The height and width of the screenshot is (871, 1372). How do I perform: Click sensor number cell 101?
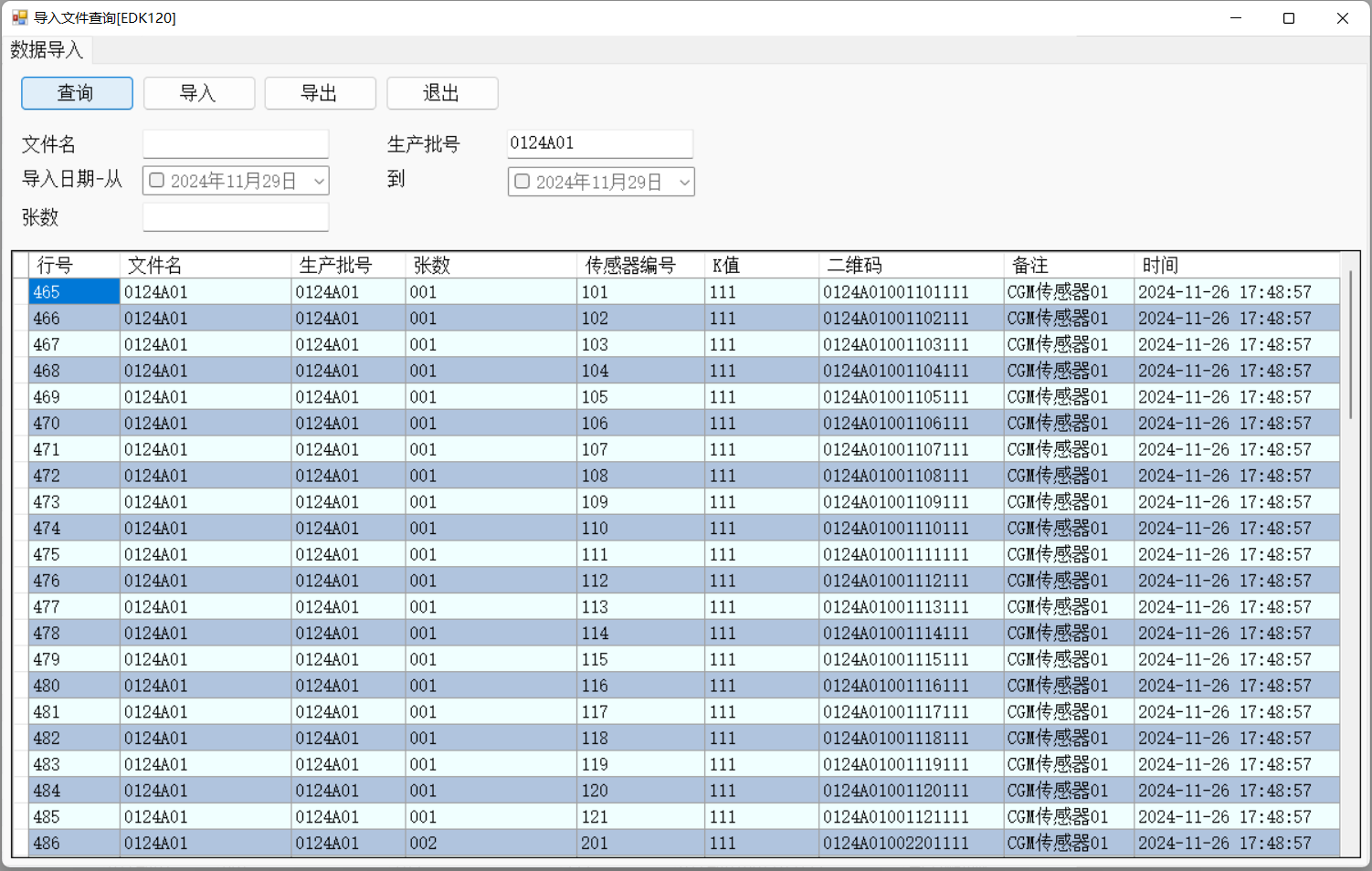[641, 292]
